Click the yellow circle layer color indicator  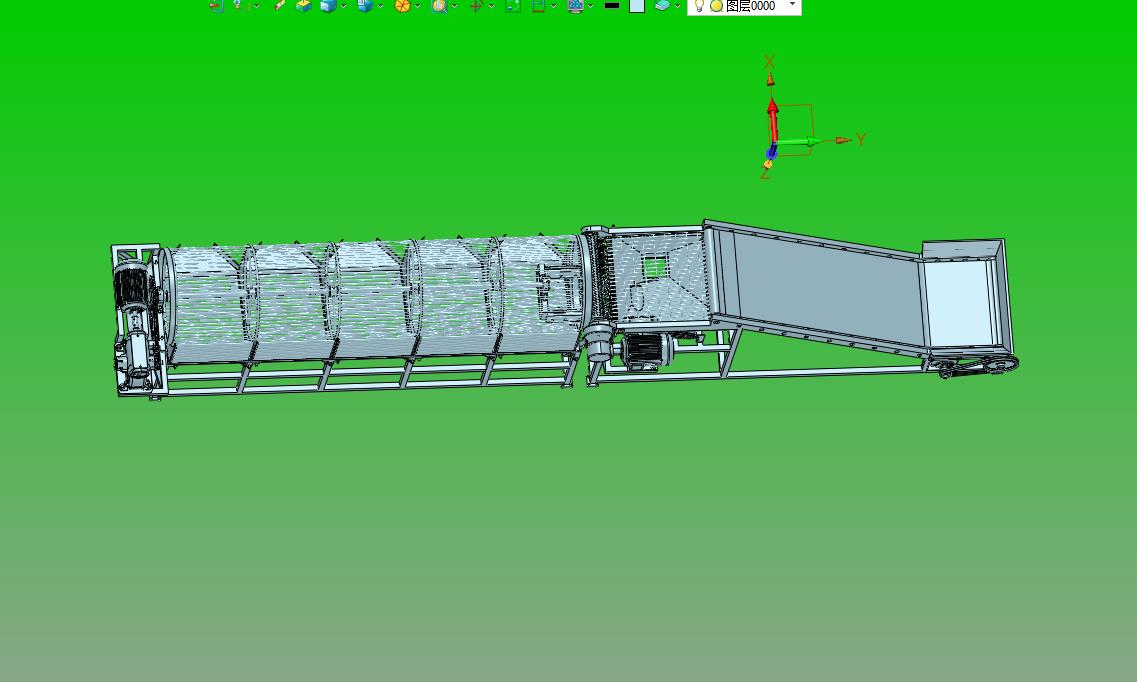point(716,6)
